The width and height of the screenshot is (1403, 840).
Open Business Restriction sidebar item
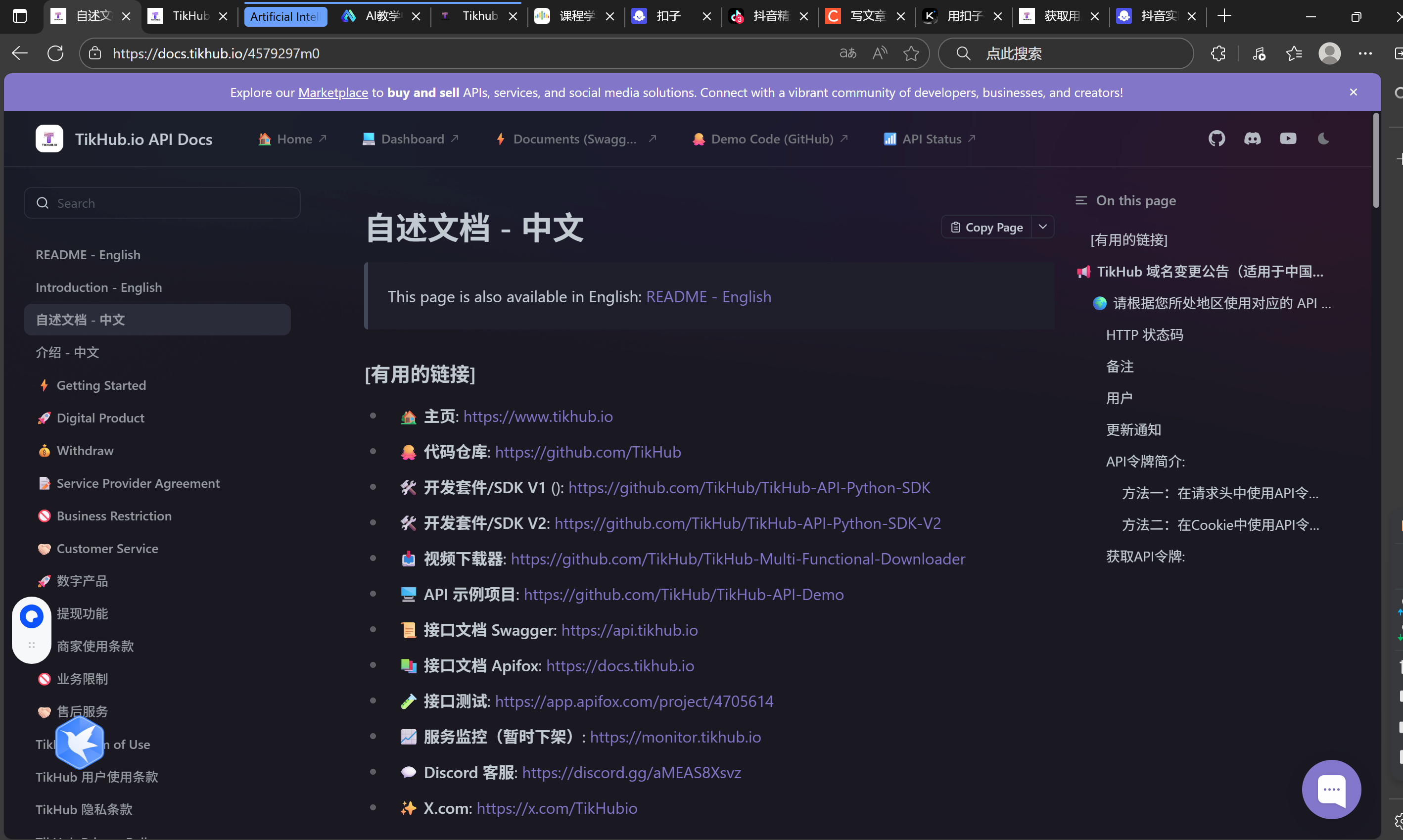click(x=157, y=516)
